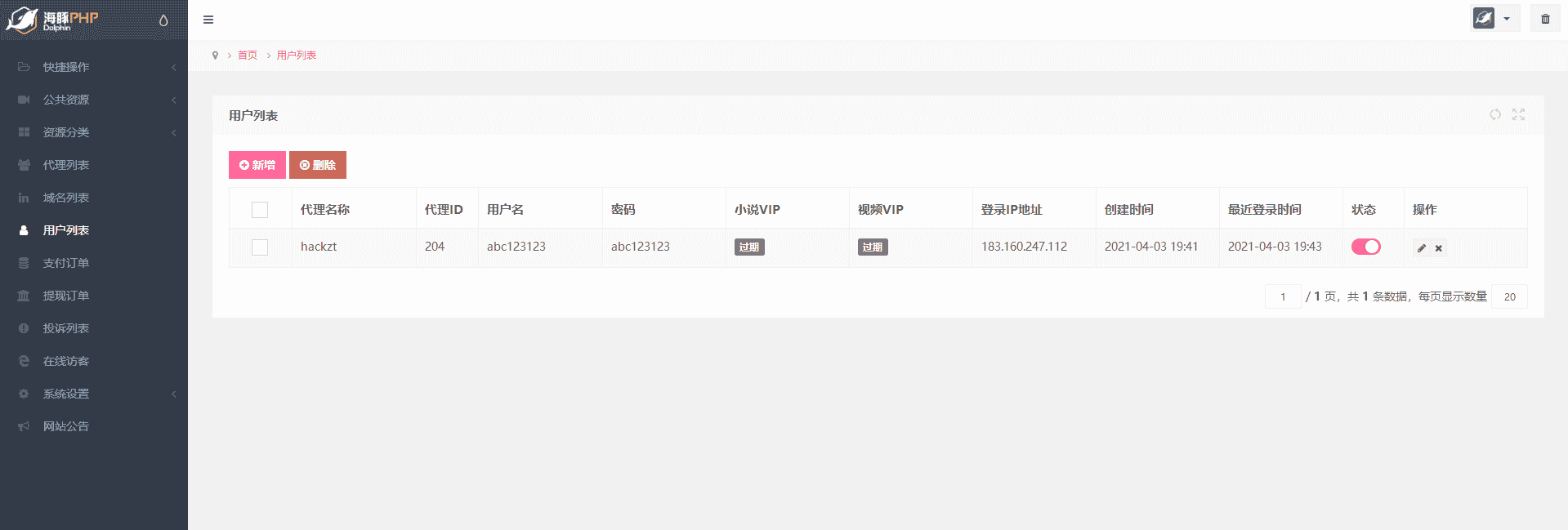
Task: Click the gear icon beside 系统设置
Action: (x=24, y=394)
